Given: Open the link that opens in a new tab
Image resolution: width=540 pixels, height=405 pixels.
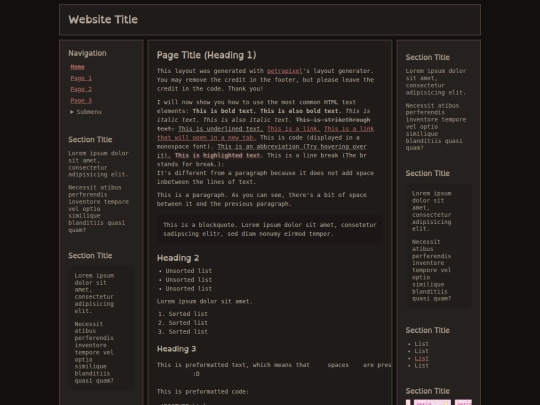Looking at the screenshot, I should pyautogui.click(x=266, y=133).
